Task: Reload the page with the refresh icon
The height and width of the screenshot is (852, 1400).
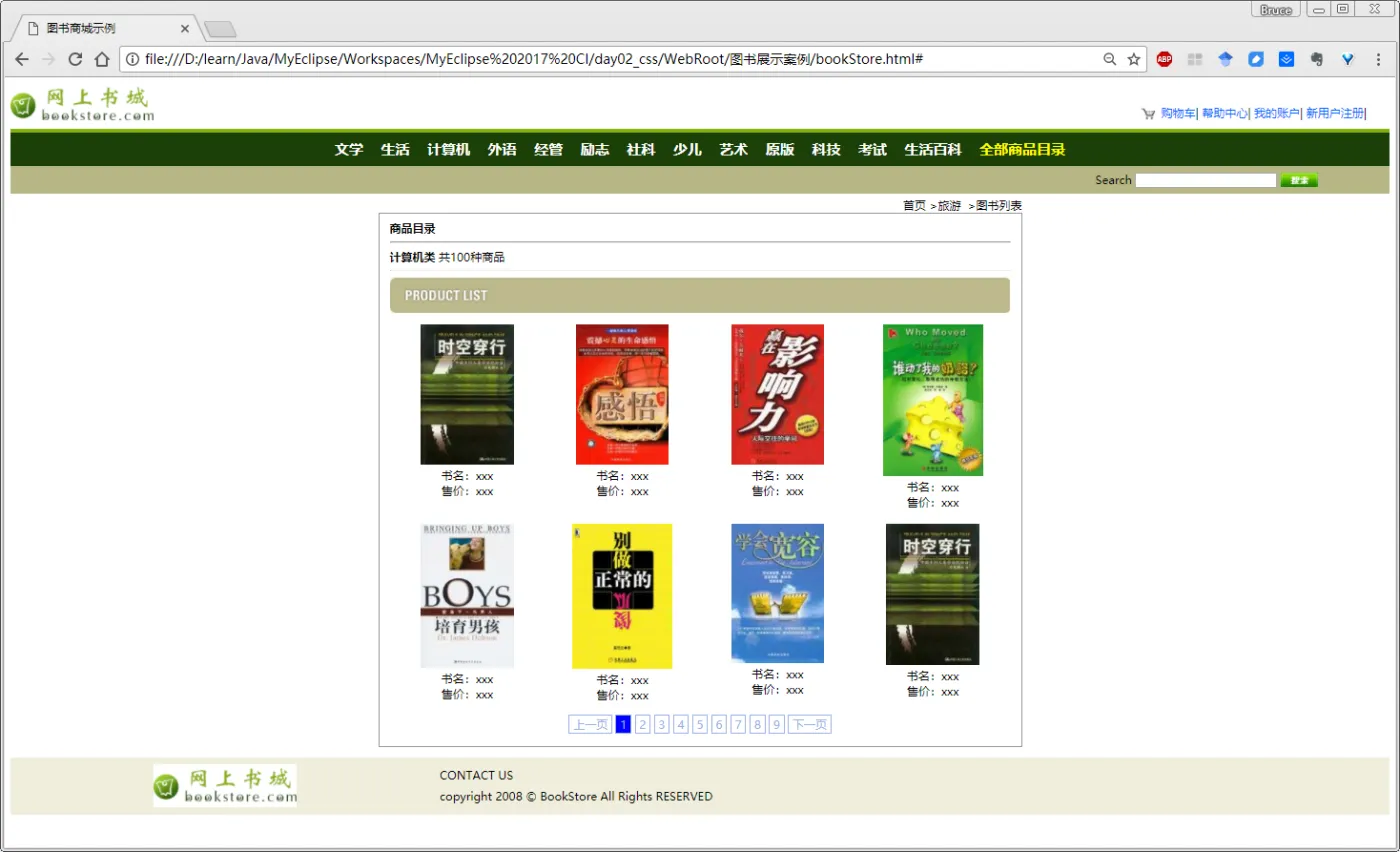Action: pos(75,59)
